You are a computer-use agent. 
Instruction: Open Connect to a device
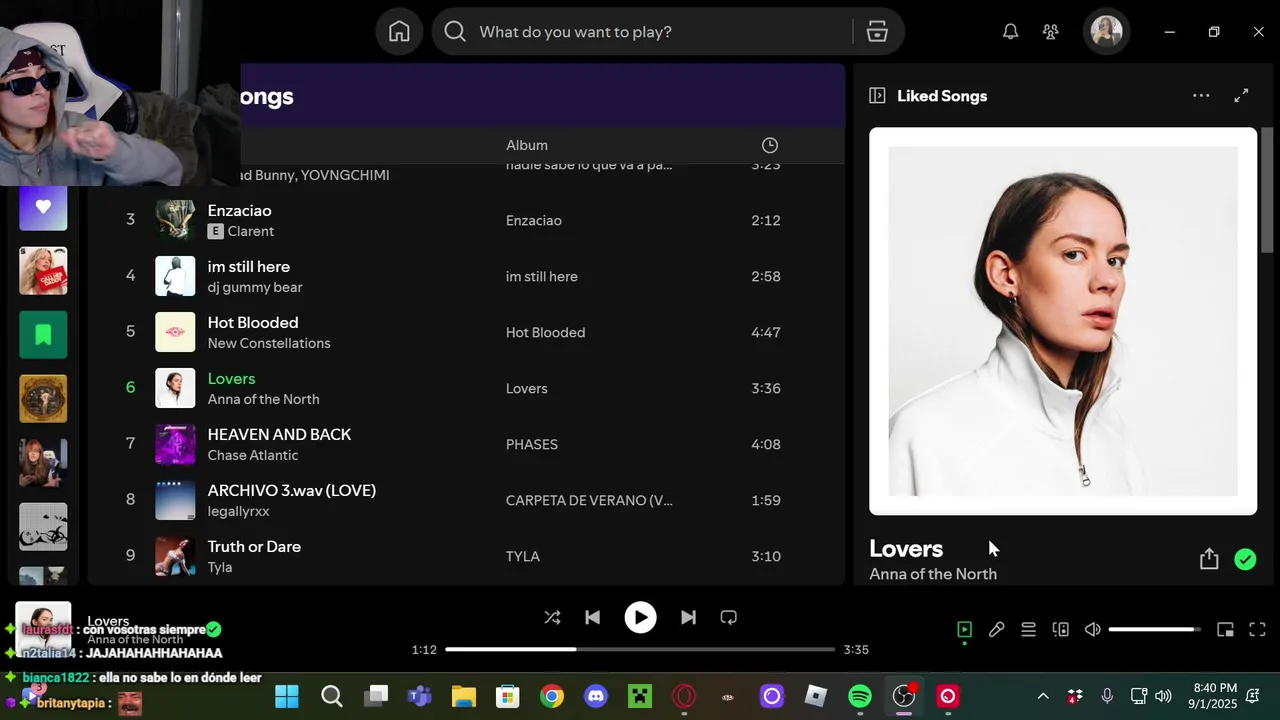1060,629
